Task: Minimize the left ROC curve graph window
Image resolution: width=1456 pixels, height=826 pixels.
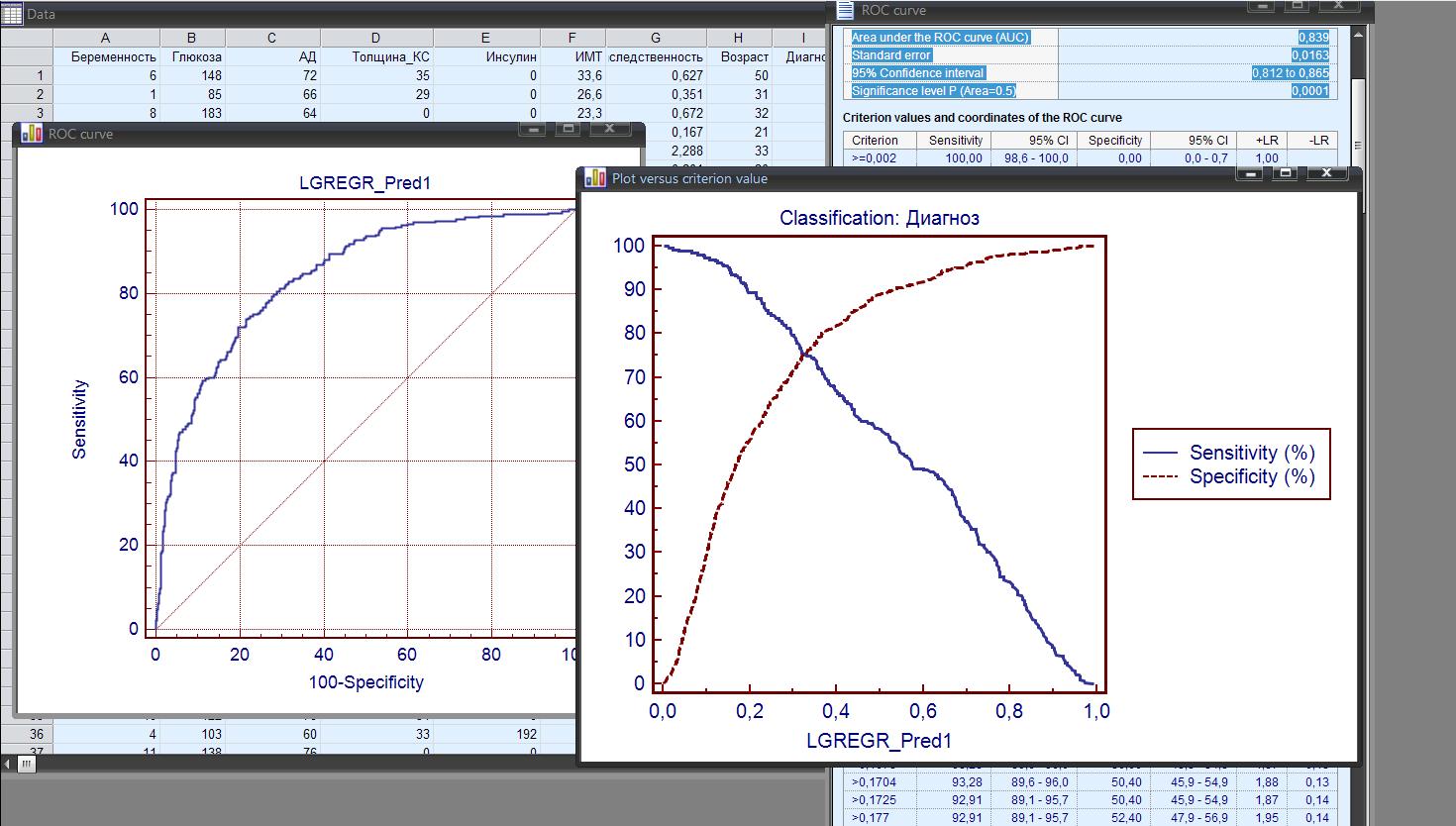Action: pyautogui.click(x=533, y=129)
